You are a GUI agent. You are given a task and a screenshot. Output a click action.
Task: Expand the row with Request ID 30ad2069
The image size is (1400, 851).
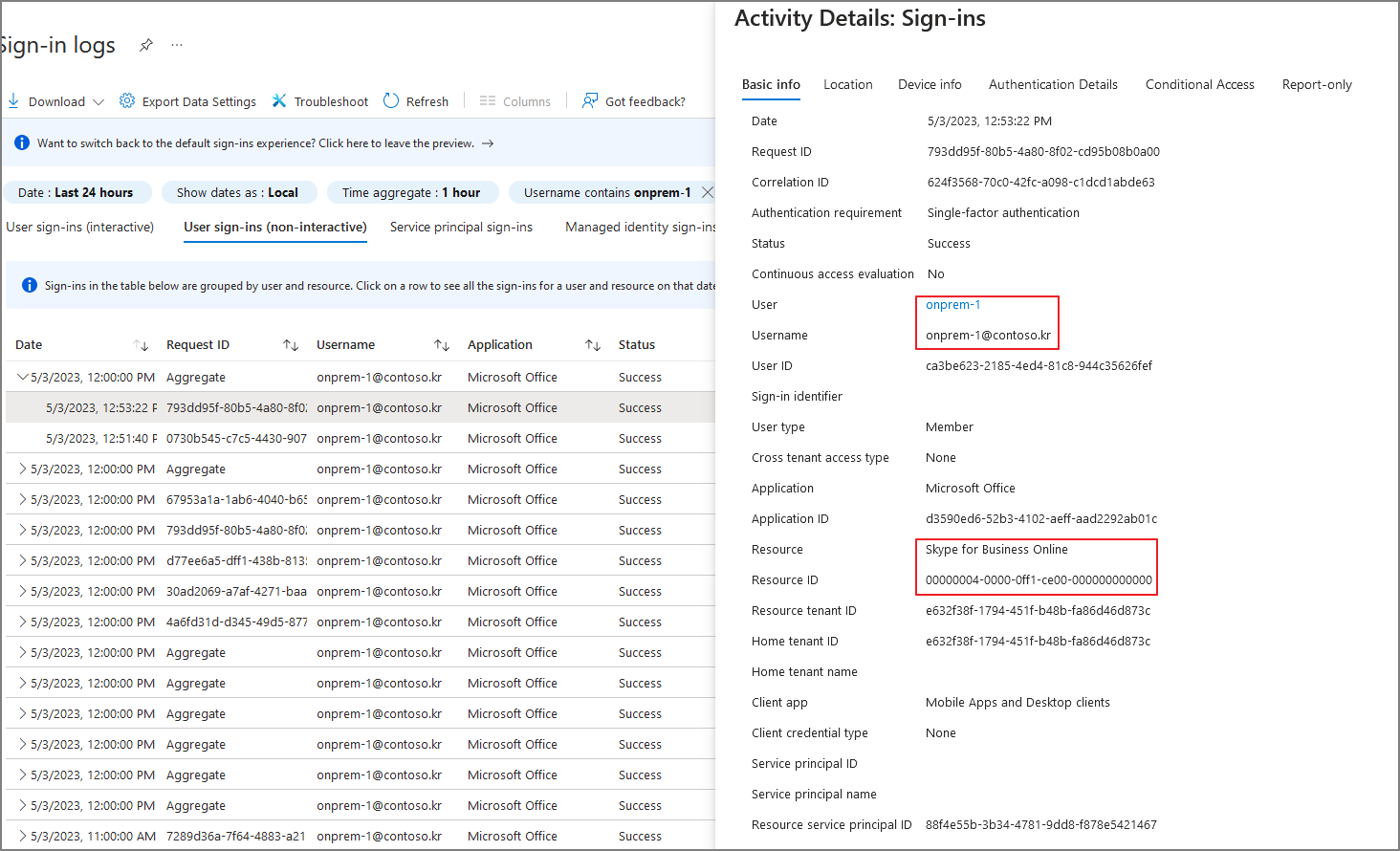[23, 591]
